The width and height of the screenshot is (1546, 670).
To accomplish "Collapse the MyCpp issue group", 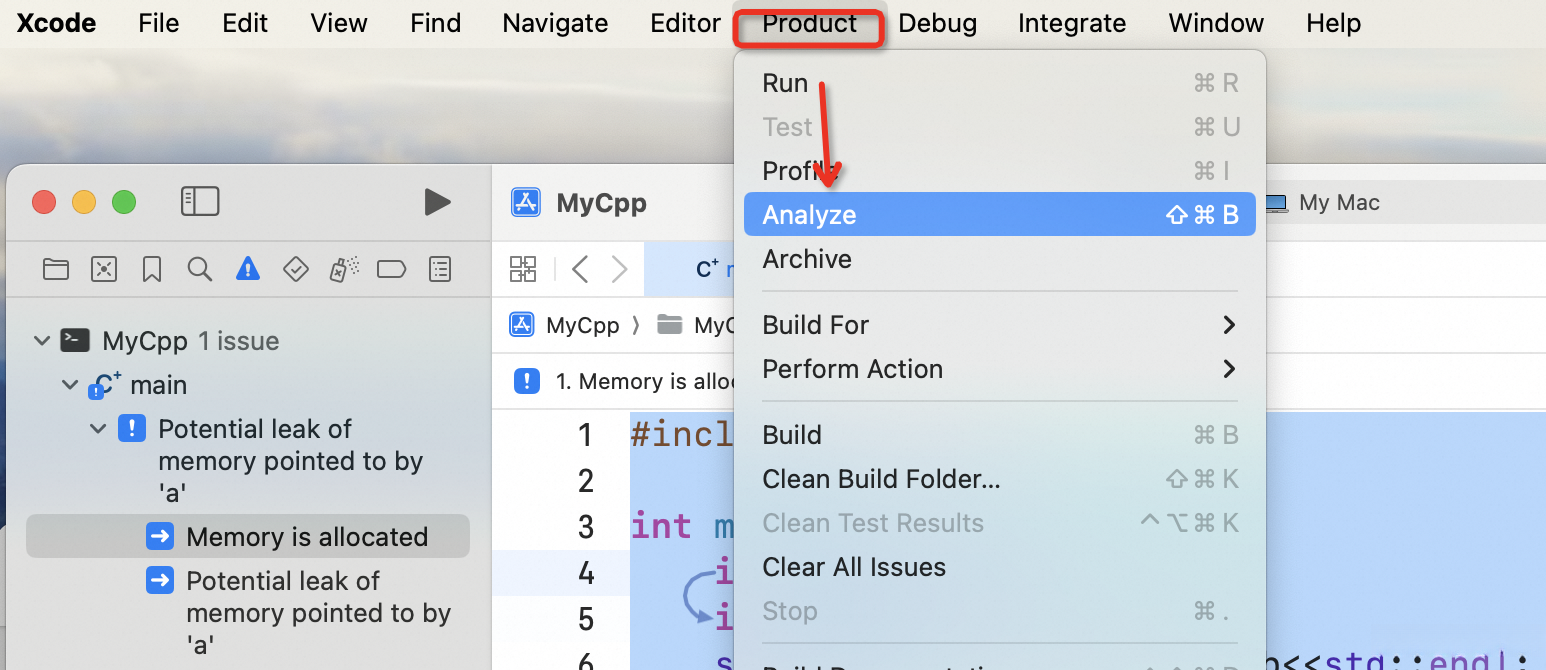I will pyautogui.click(x=42, y=341).
